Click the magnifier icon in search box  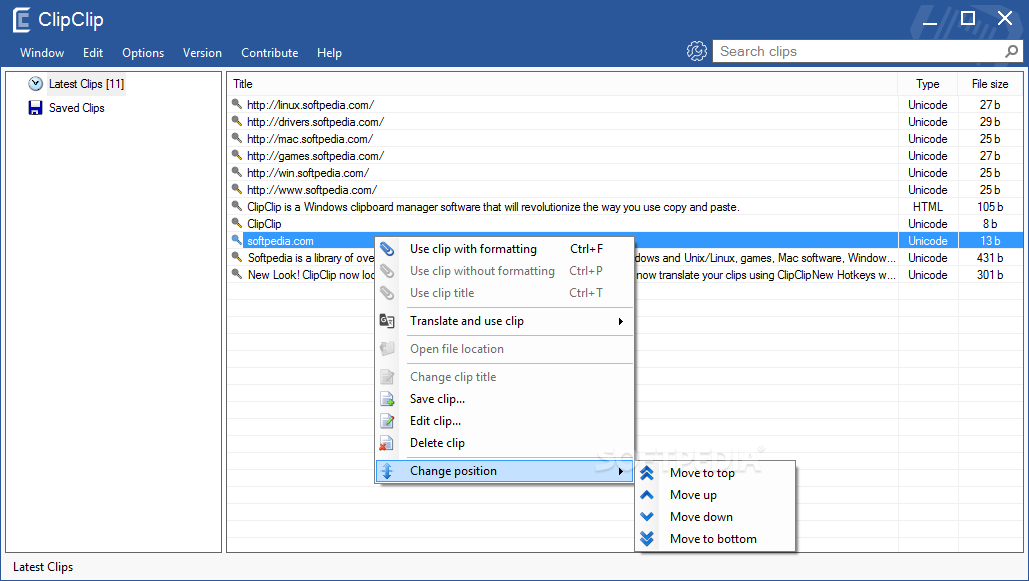[1011, 51]
